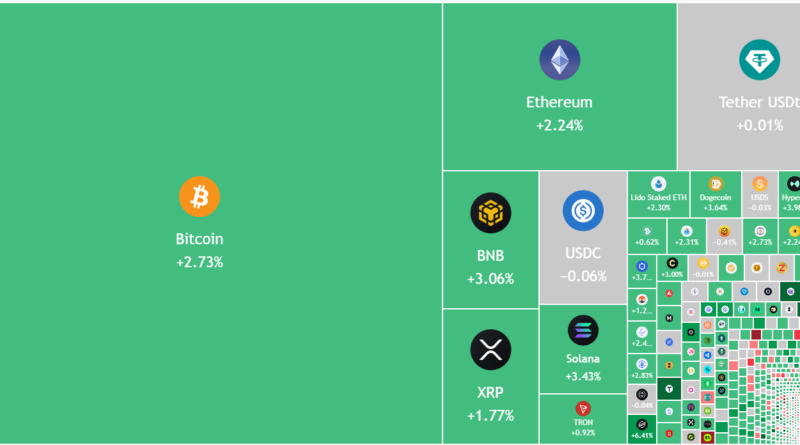Click the BNB +3.06% change value
The height and width of the screenshot is (445, 800).
(x=490, y=278)
